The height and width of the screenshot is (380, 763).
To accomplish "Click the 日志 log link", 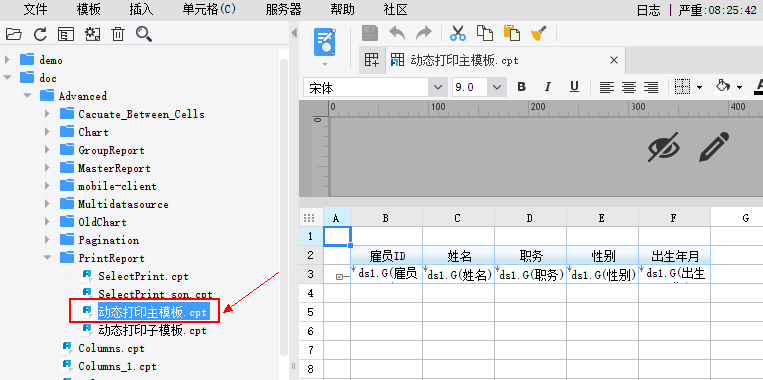I will coord(648,10).
